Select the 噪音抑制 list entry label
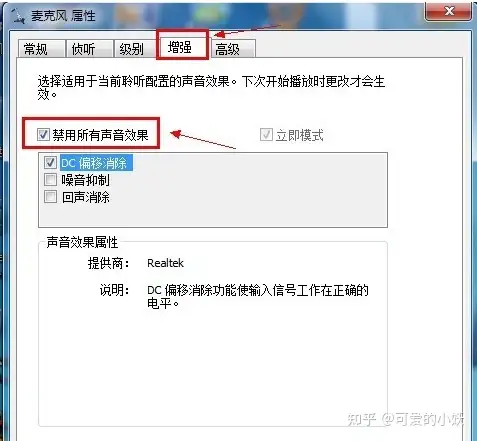This screenshot has width=477, height=441. click(x=85, y=180)
